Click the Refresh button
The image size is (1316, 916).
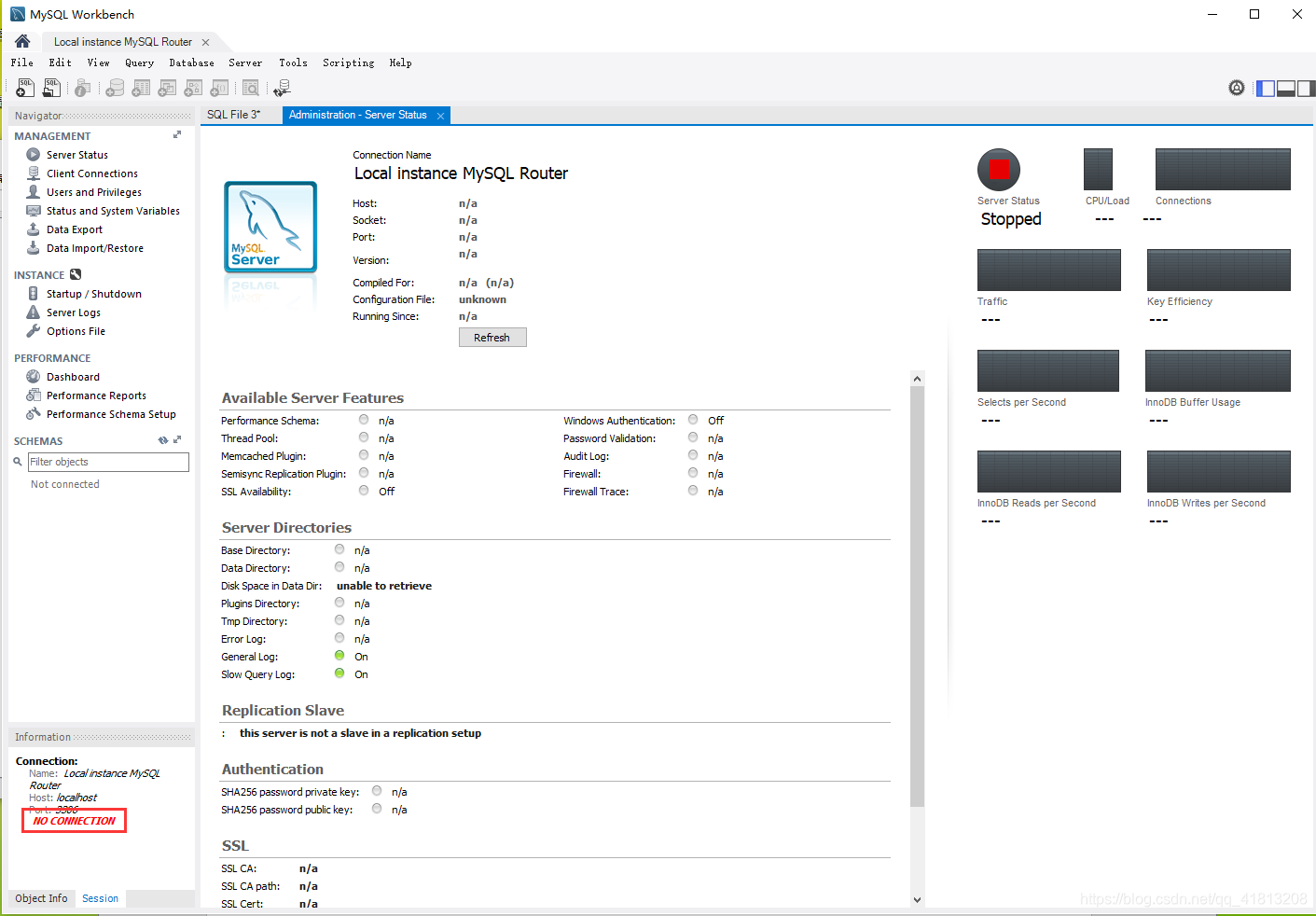[x=492, y=338]
